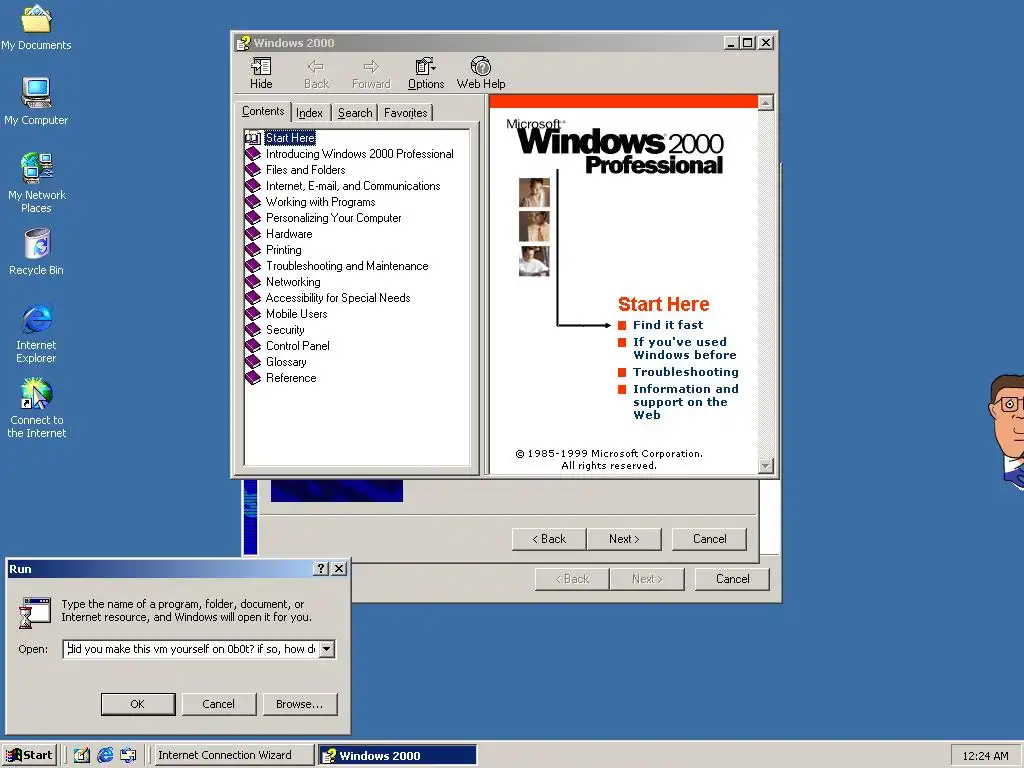Click the book icon beside Hardware
Screen dimensions: 1024x768
tap(253, 234)
